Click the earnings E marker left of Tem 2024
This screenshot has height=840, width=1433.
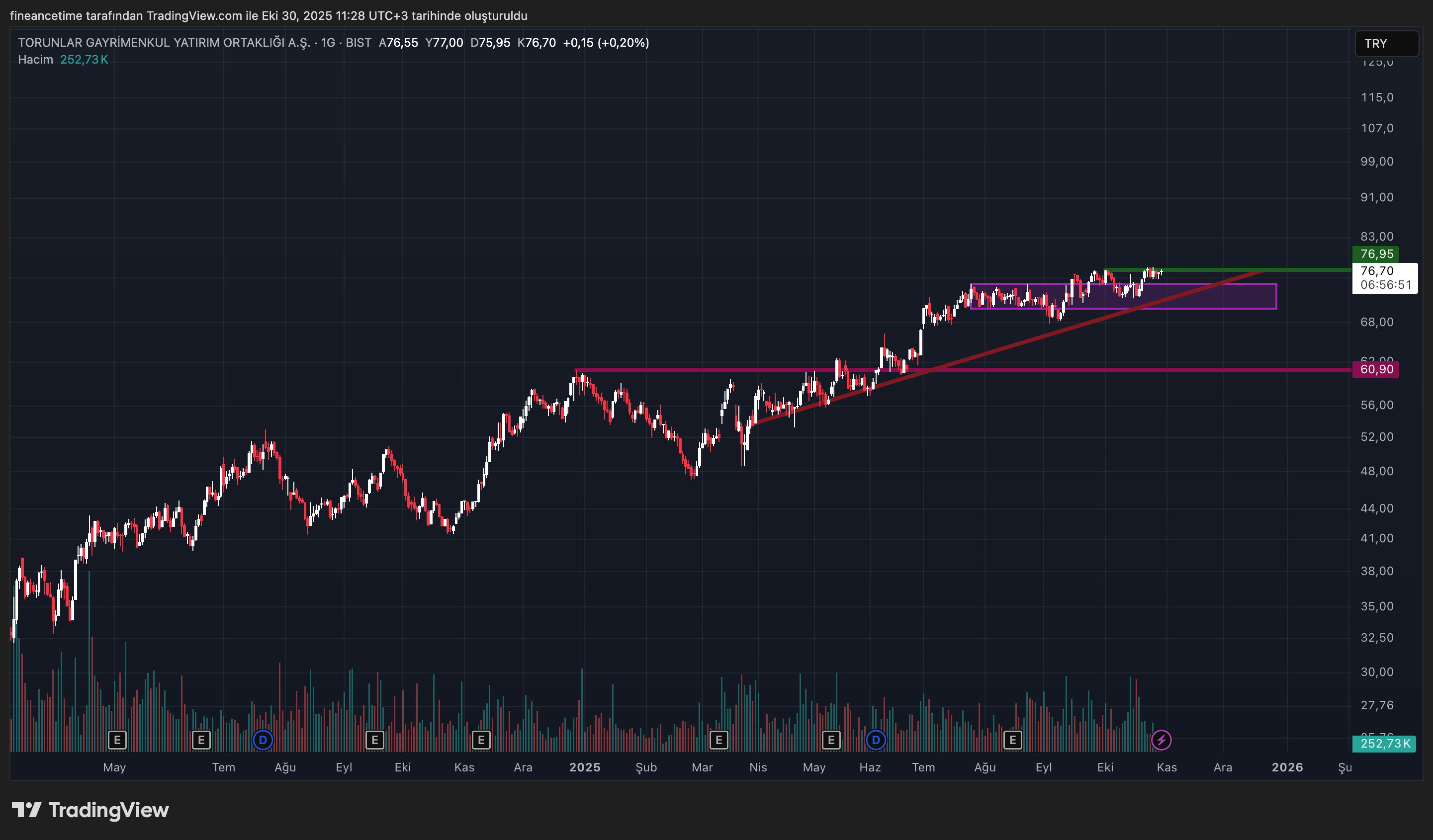201,740
